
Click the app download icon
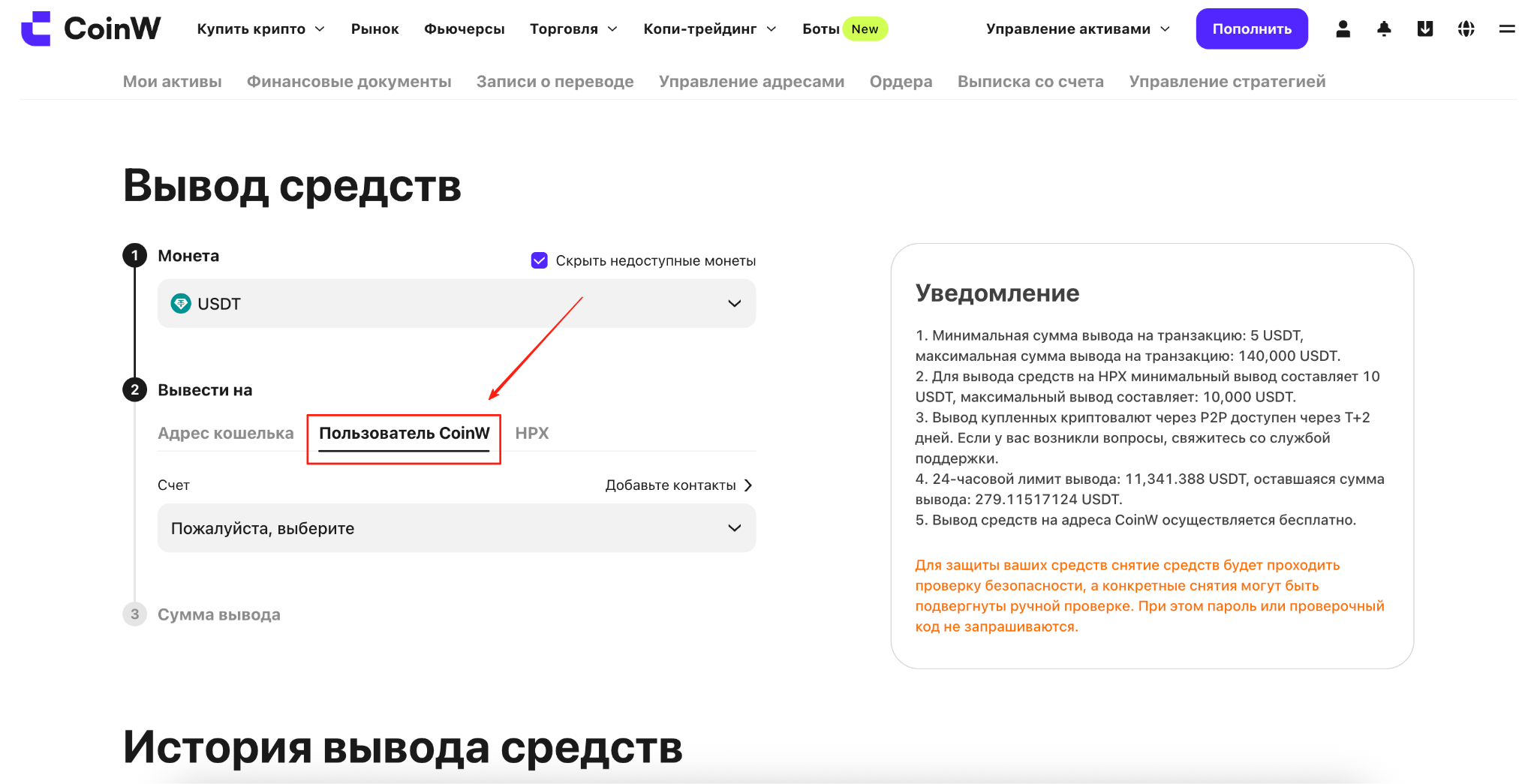click(x=1424, y=29)
